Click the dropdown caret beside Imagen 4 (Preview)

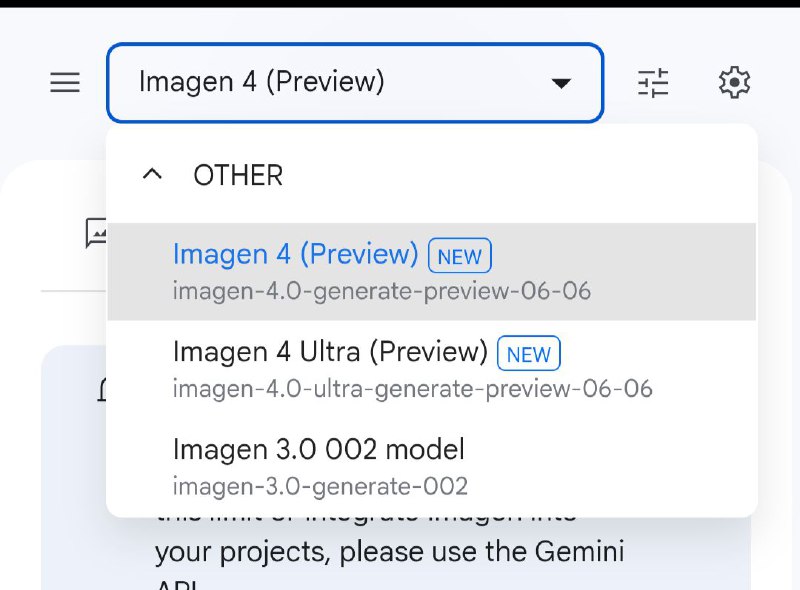coord(562,83)
